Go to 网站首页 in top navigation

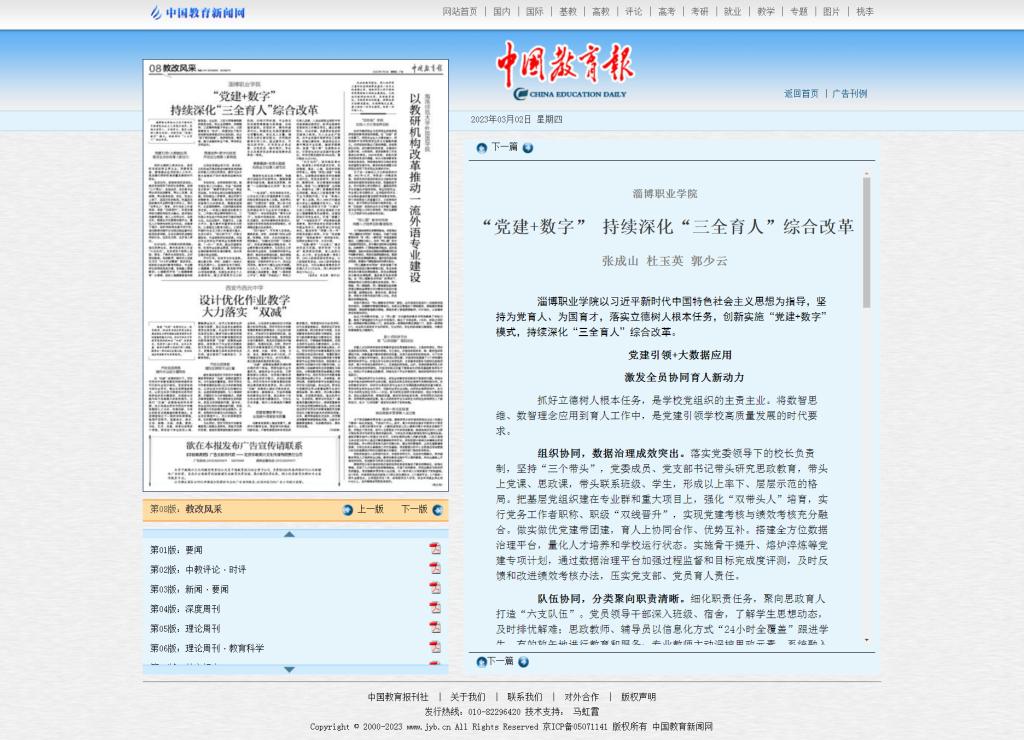(460, 12)
